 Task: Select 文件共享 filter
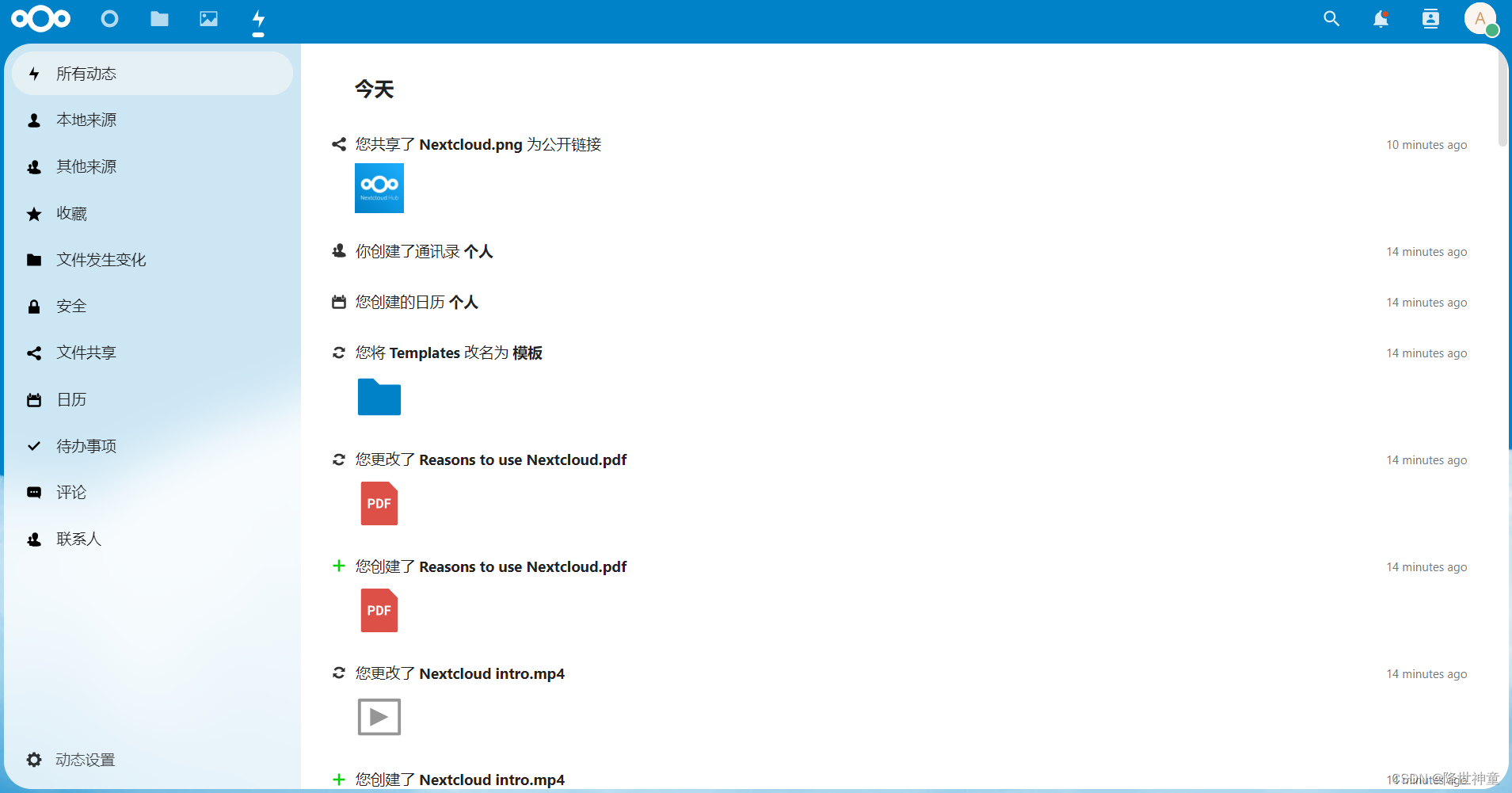click(153, 353)
